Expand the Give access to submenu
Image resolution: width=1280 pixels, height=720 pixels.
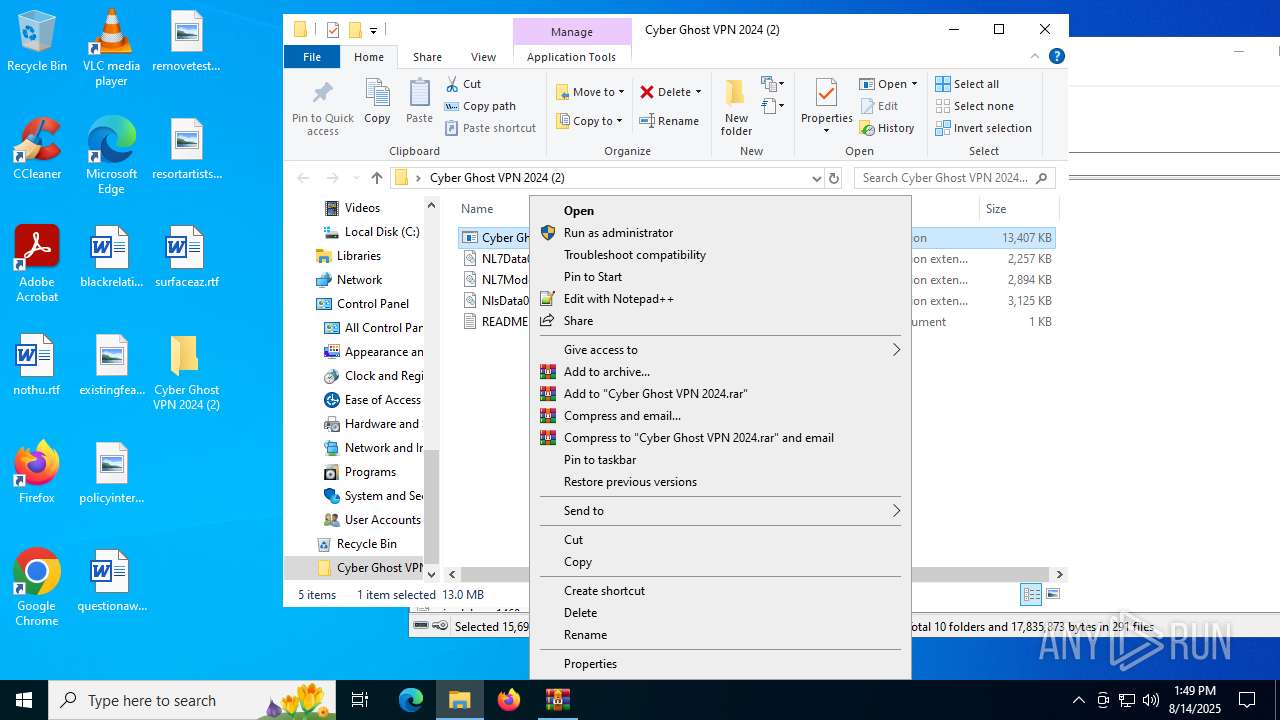720,350
